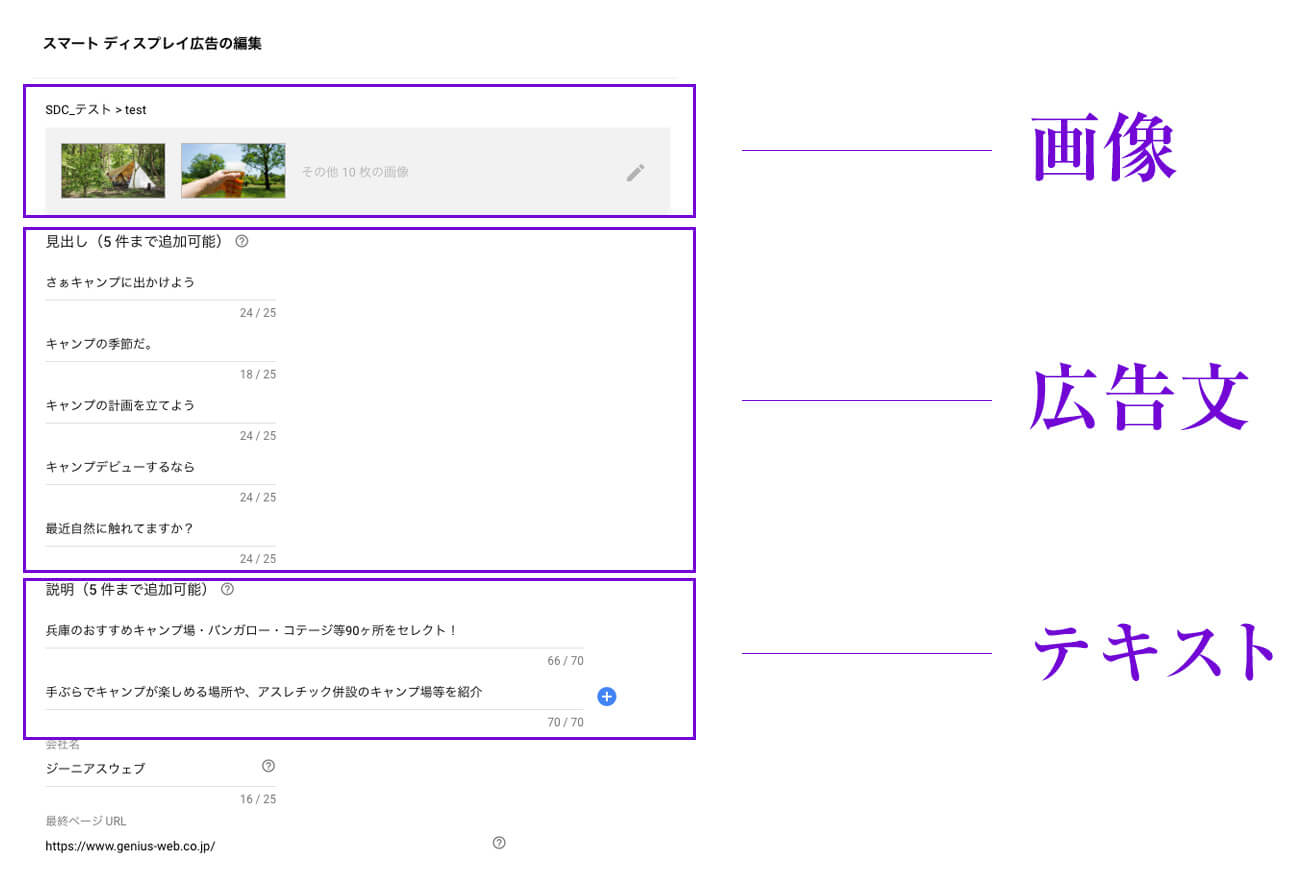Click the 見出し（5 件まで追加可能） label

[x=137, y=241]
